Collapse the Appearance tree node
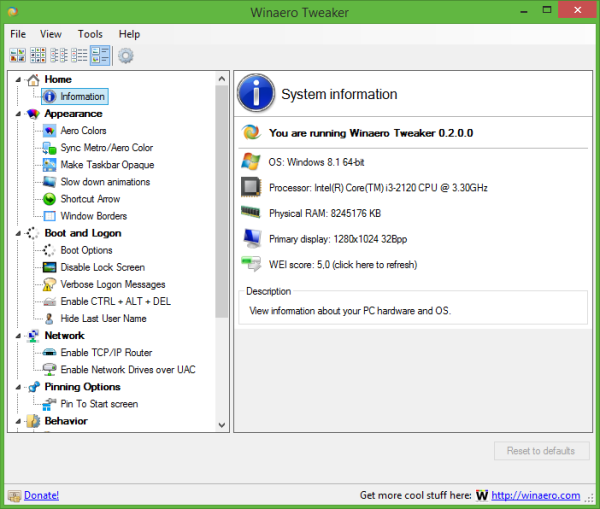Screen dimensions: 600x509 pyautogui.click(x=18, y=114)
